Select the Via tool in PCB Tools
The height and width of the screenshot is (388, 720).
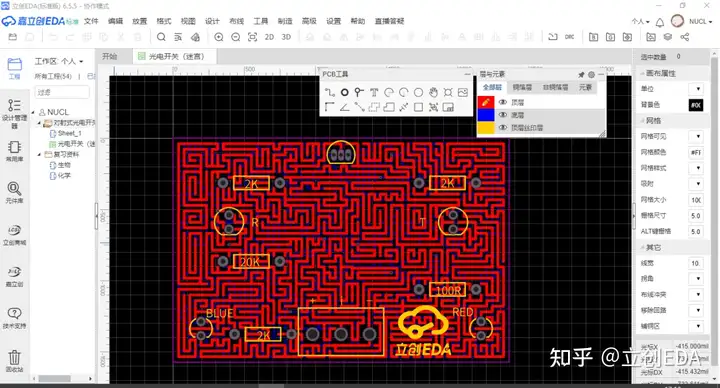(359, 92)
